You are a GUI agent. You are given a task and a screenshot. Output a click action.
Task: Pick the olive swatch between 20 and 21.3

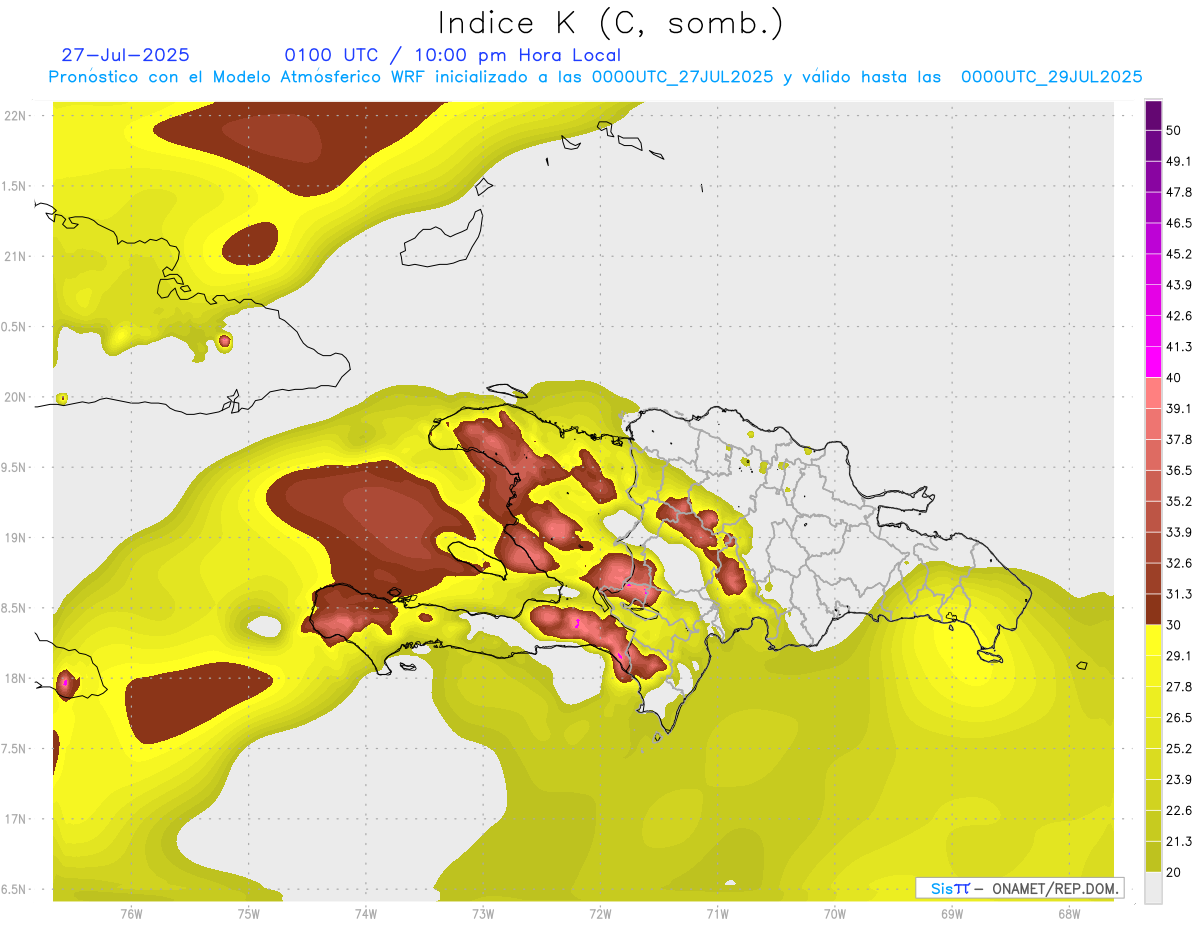[x=1153, y=856]
